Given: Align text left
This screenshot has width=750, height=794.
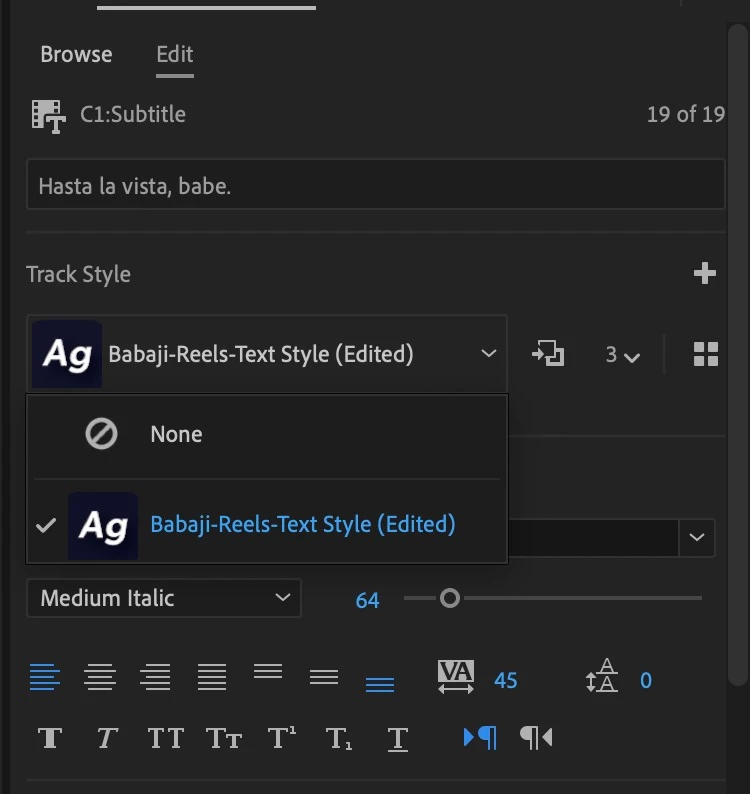Looking at the screenshot, I should (x=44, y=679).
